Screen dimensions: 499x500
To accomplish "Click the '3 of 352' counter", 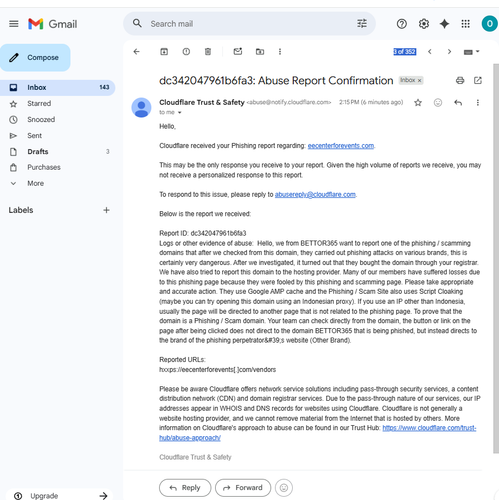I will coord(404,52).
